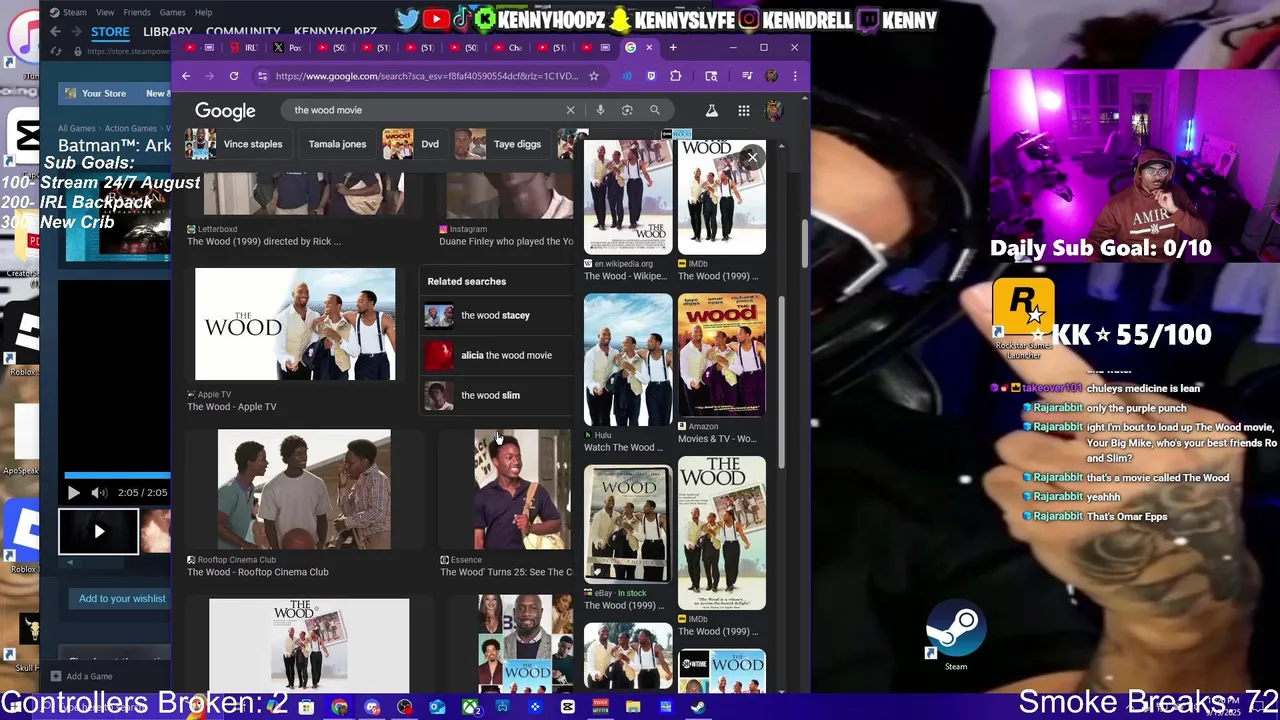Open related search 'the wood stacey'
Image resolution: width=1280 pixels, height=720 pixels.
click(495, 315)
